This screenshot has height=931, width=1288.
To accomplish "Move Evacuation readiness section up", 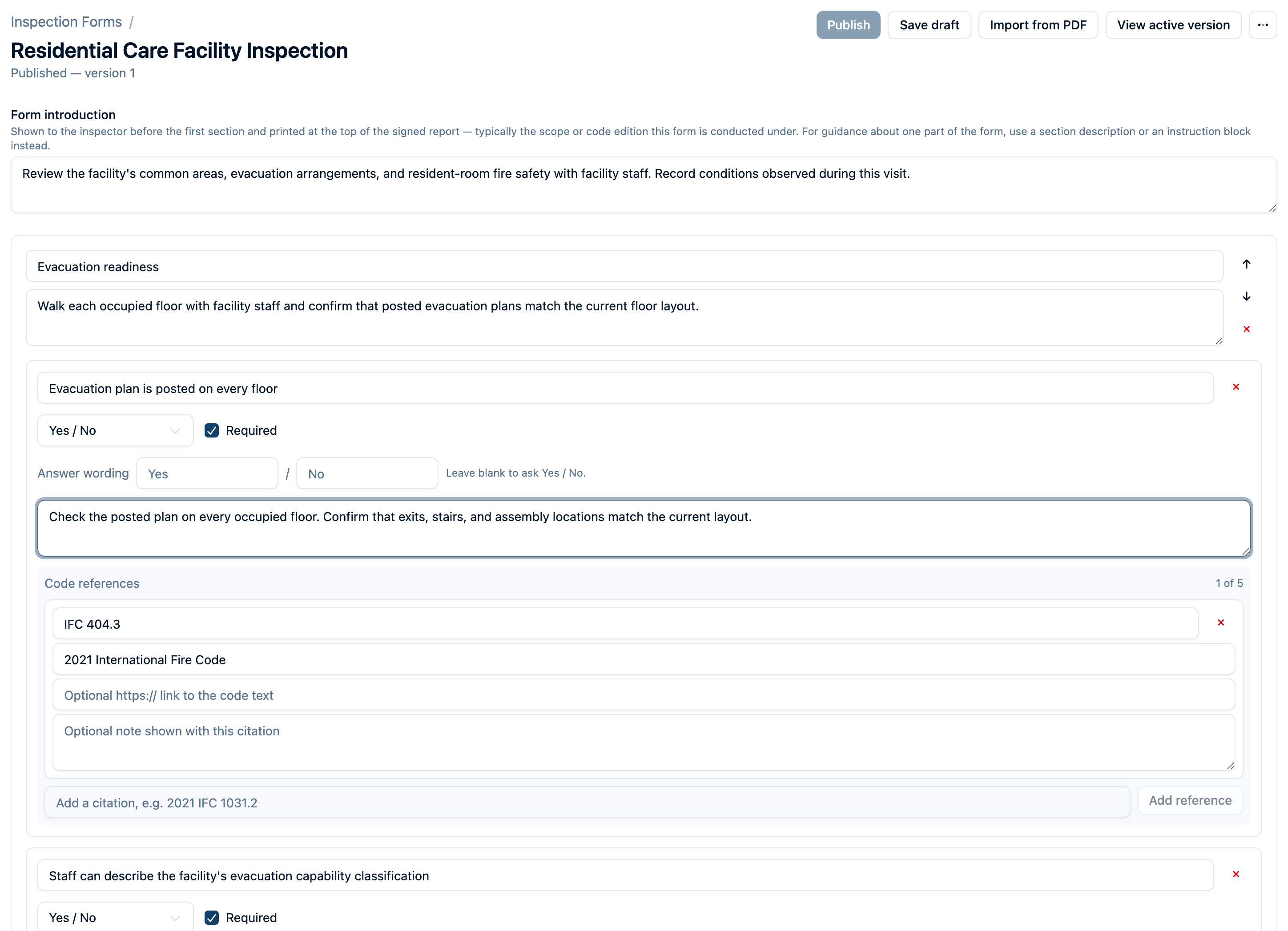I will [x=1246, y=264].
